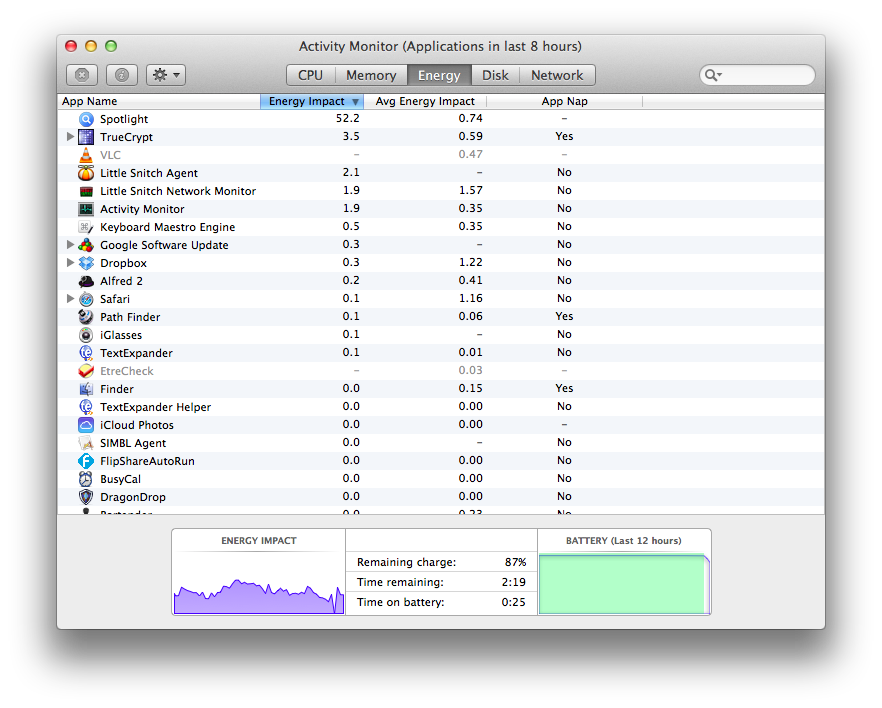
Task: Sort by App Name column header
Action: (x=159, y=101)
